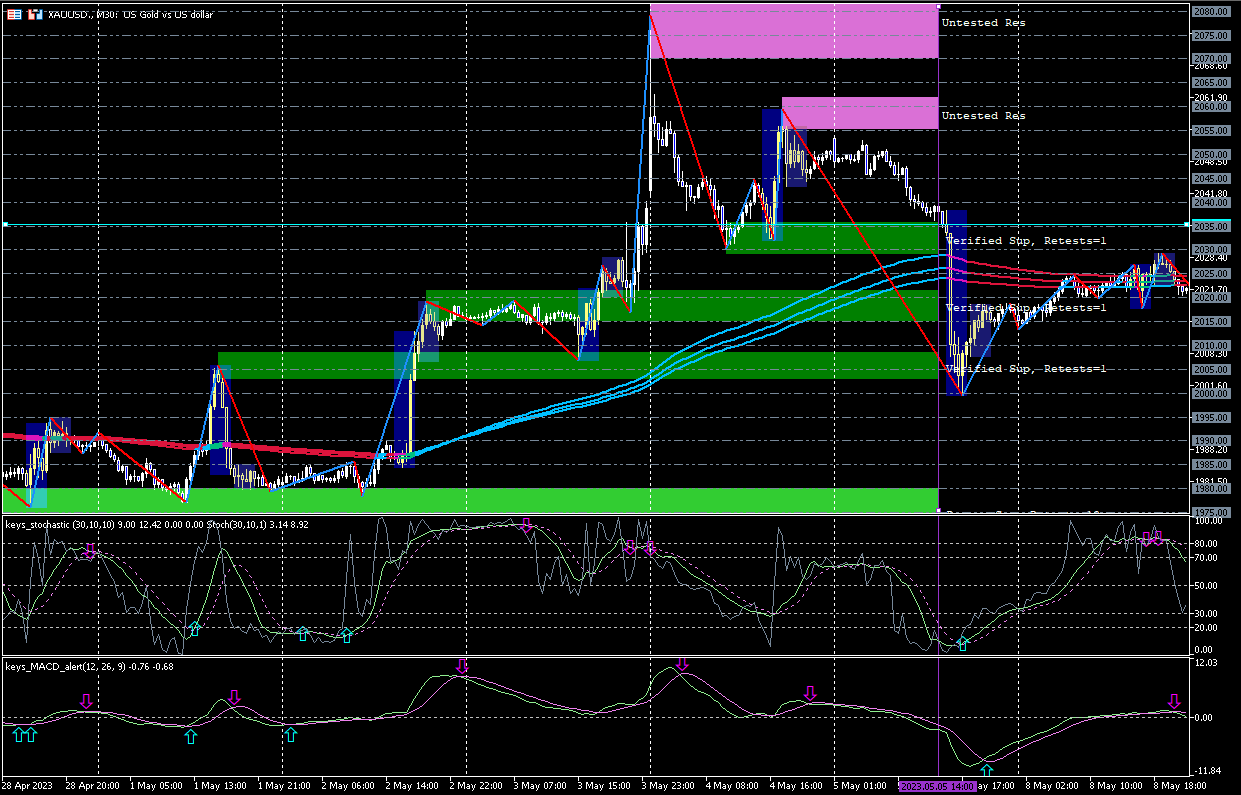Click the 1 May 13:00 time axis label
The image size is (1241, 795).
point(219,786)
